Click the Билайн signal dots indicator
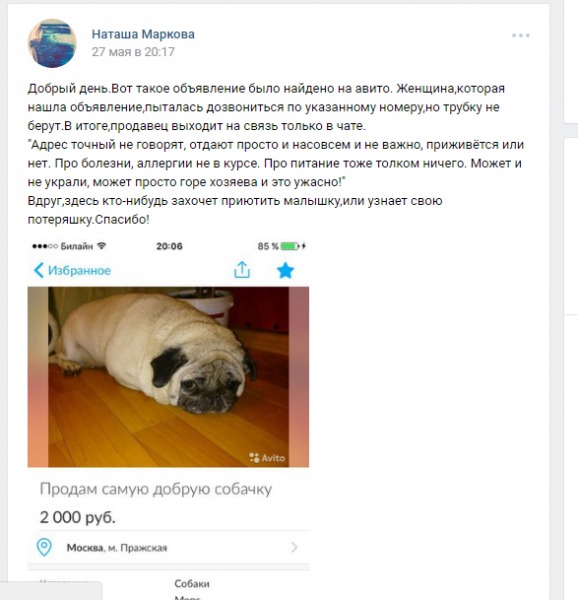 (x=45, y=246)
